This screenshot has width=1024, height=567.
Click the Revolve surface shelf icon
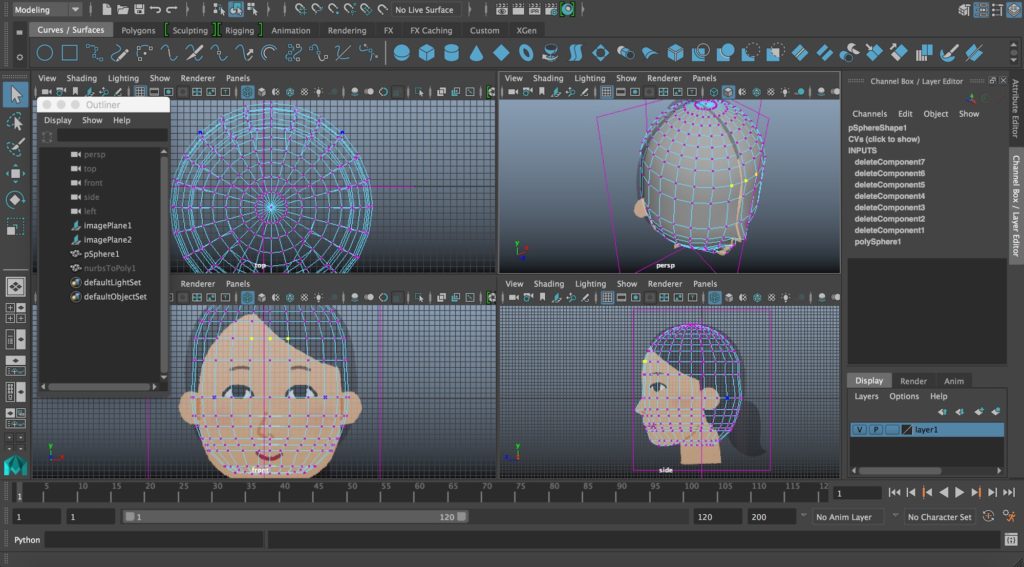coord(551,53)
